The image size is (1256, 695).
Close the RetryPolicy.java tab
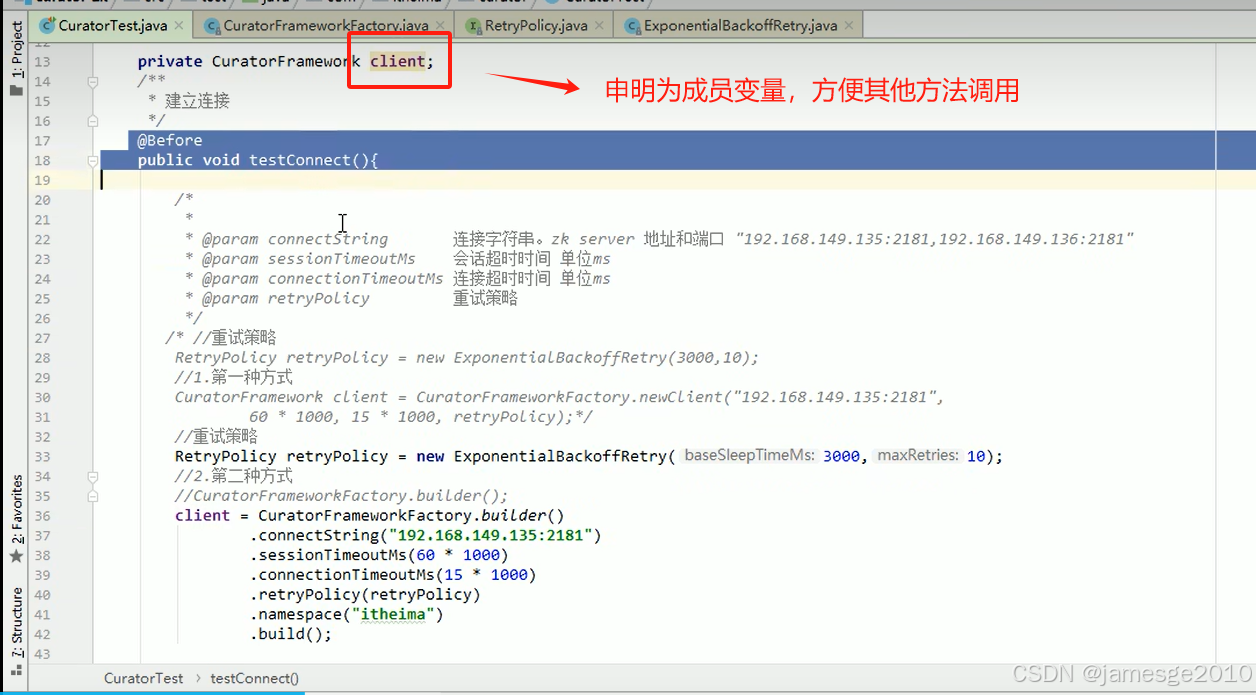pyautogui.click(x=600, y=26)
